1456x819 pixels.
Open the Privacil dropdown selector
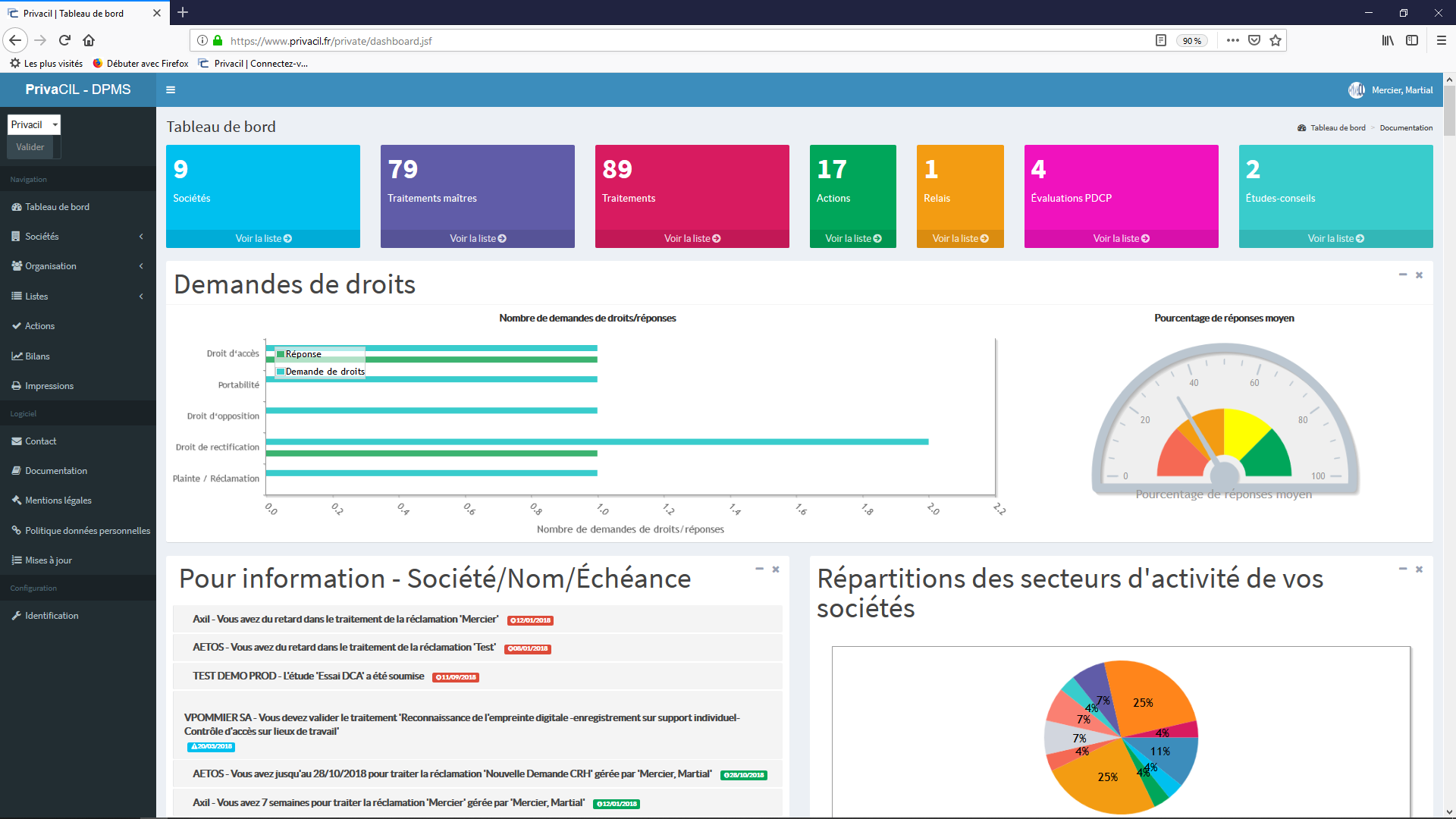click(34, 124)
